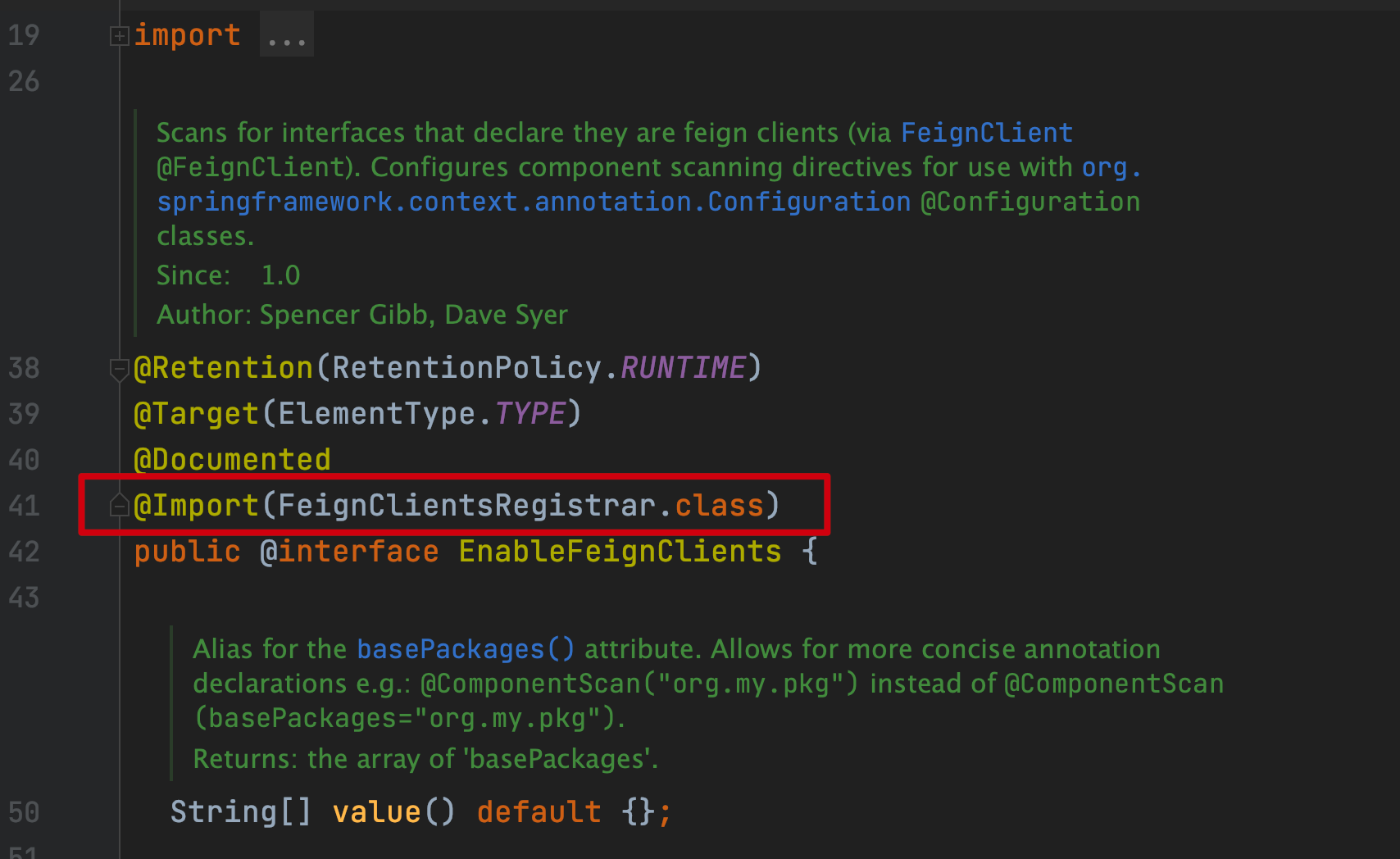This screenshot has width=1400, height=859.
Task: Place cursor on @Retention annotation
Action: [x=224, y=368]
